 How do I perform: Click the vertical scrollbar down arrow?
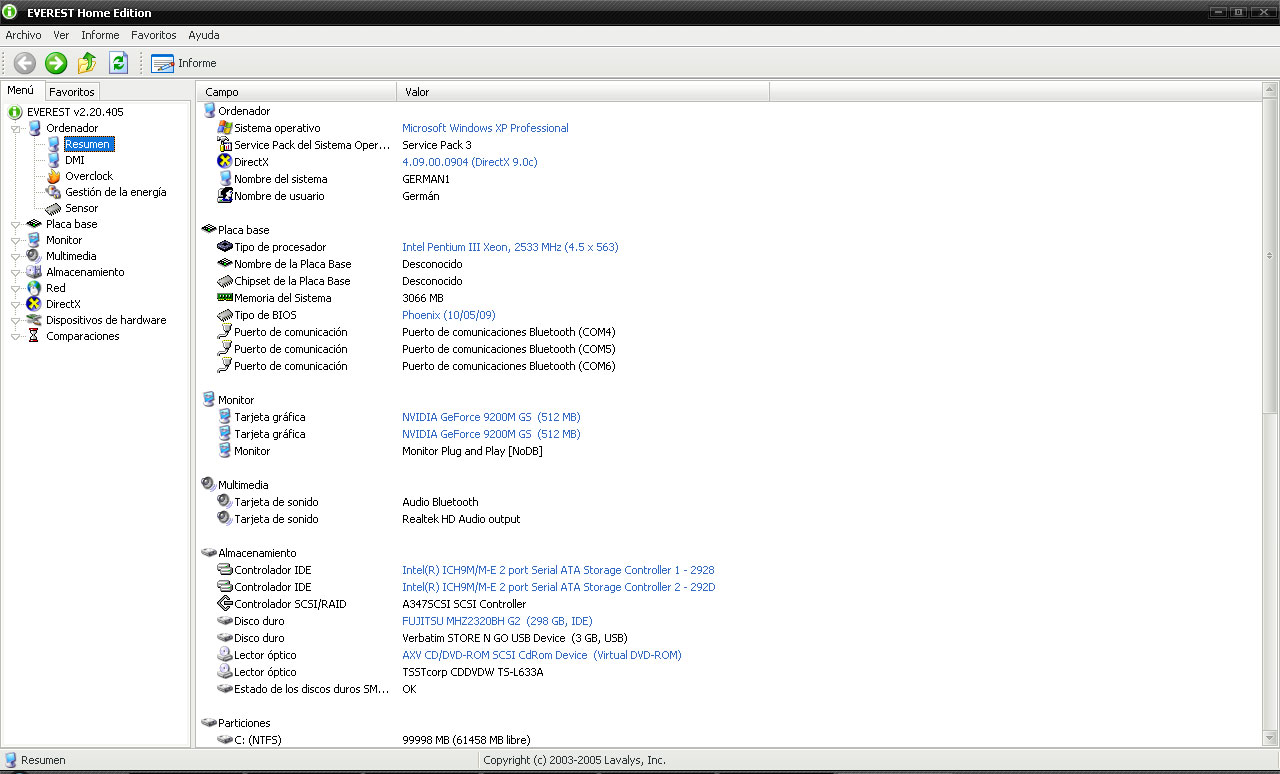click(1270, 739)
